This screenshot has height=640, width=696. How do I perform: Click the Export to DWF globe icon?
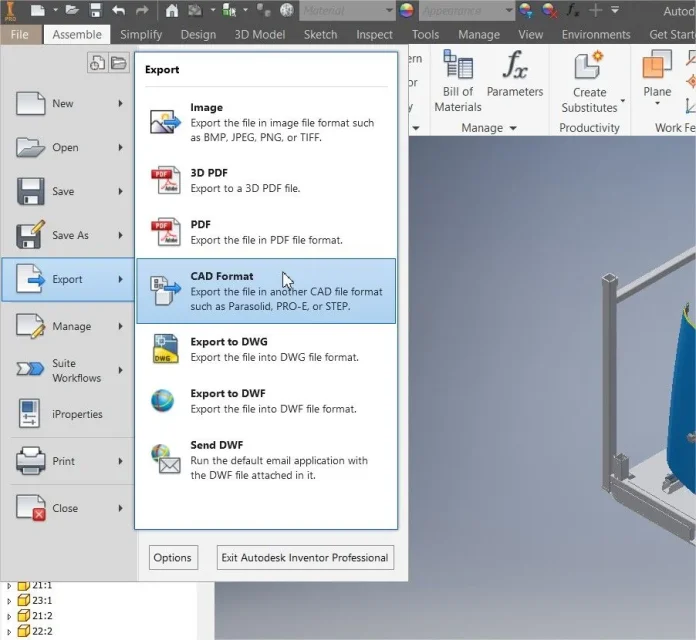[x=162, y=400]
